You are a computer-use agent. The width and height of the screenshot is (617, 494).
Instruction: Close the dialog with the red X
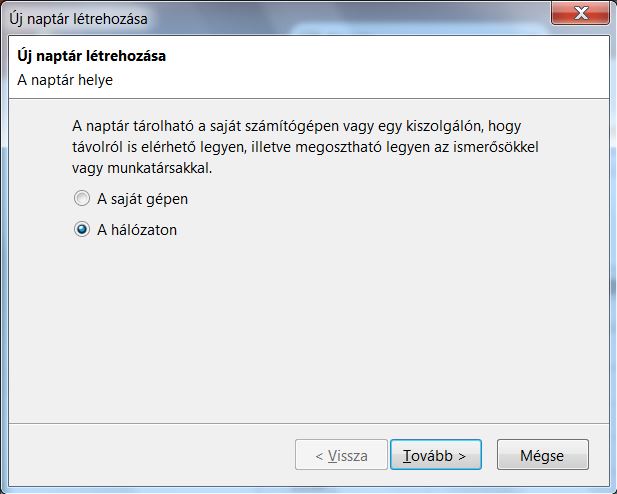581,14
